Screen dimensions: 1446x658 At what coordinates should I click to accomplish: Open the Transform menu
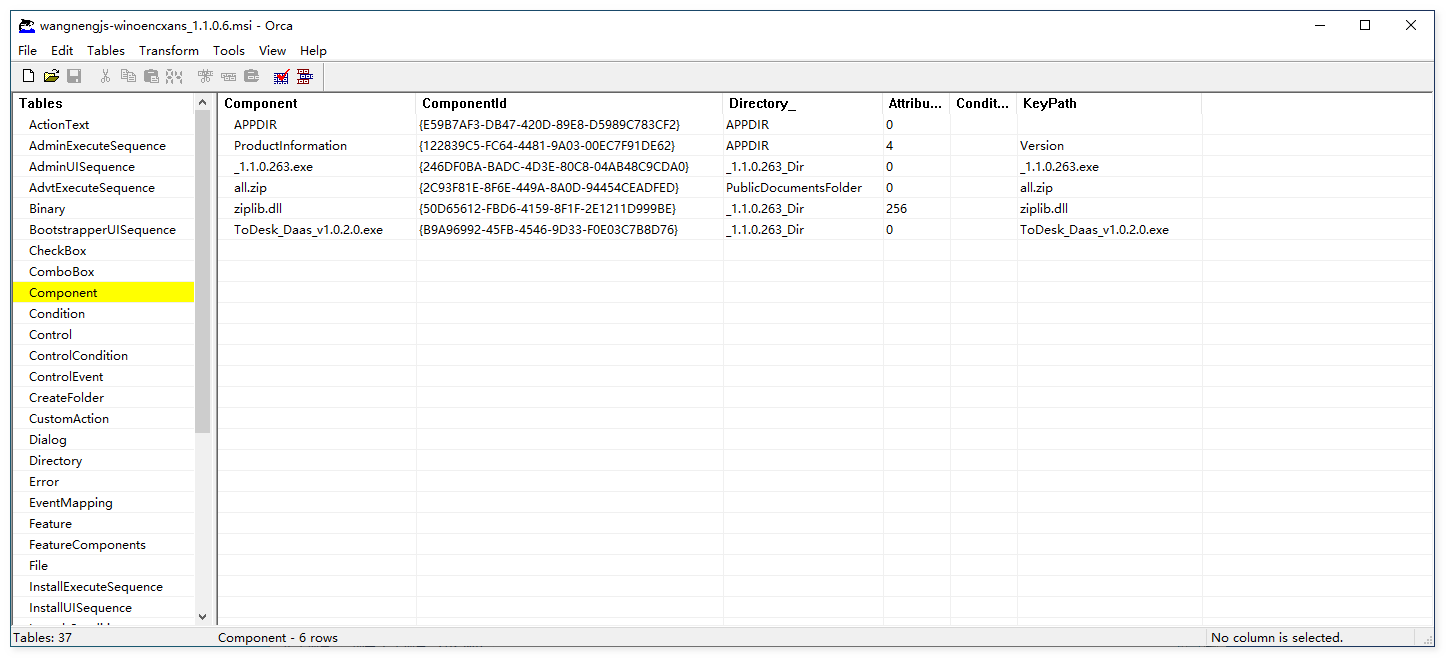click(x=169, y=51)
